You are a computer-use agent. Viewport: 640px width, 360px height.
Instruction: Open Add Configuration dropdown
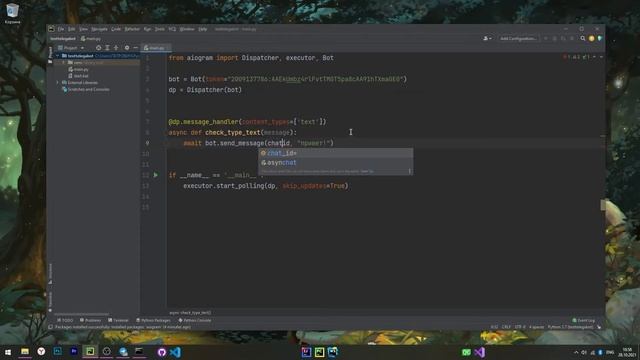518,38
